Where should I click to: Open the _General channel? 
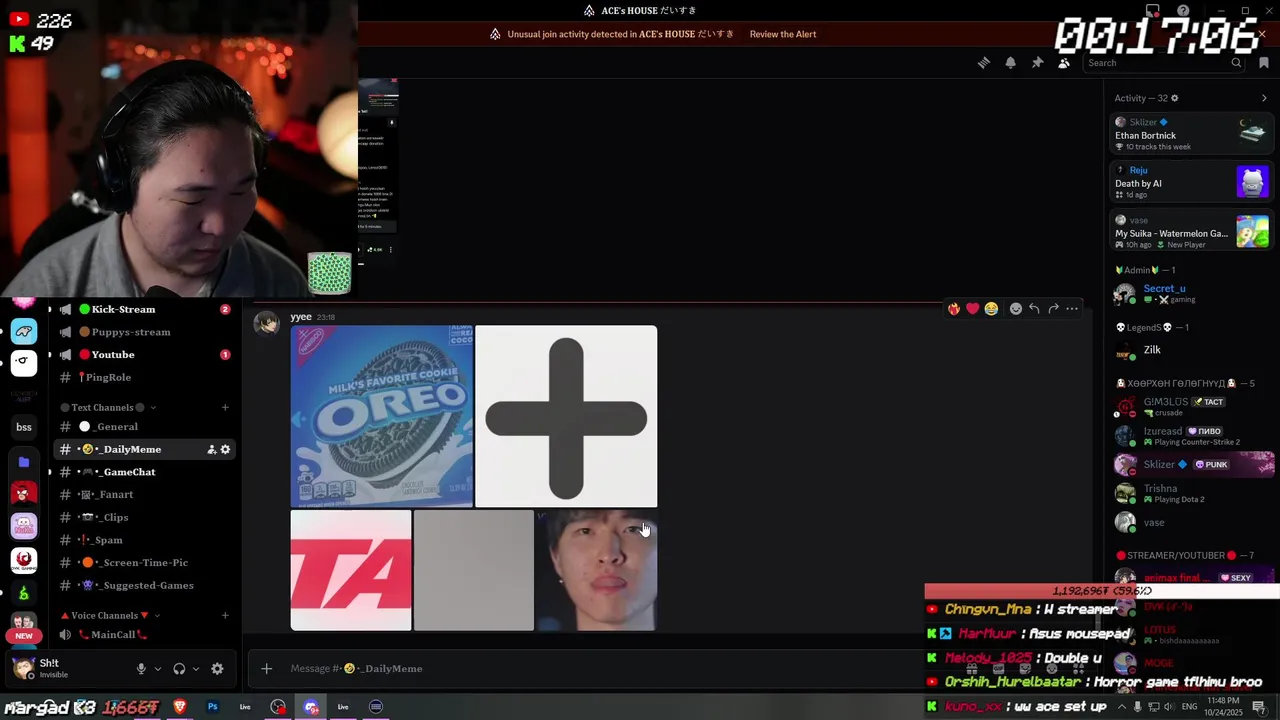(x=142, y=427)
